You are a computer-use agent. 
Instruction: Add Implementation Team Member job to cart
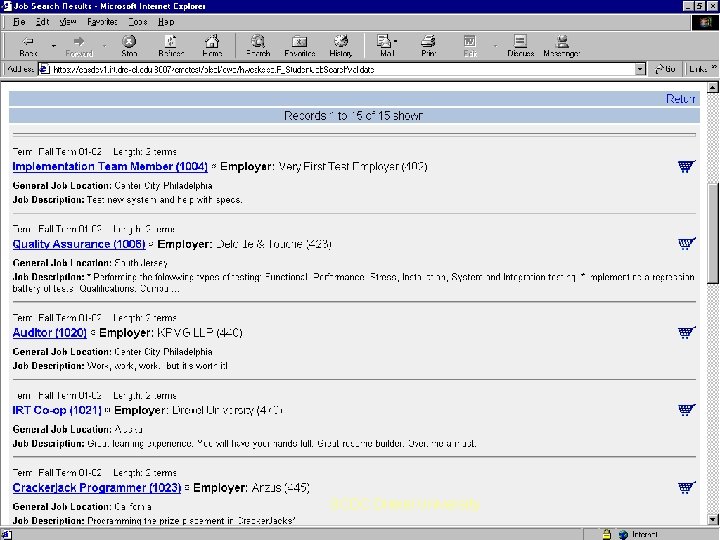point(686,166)
